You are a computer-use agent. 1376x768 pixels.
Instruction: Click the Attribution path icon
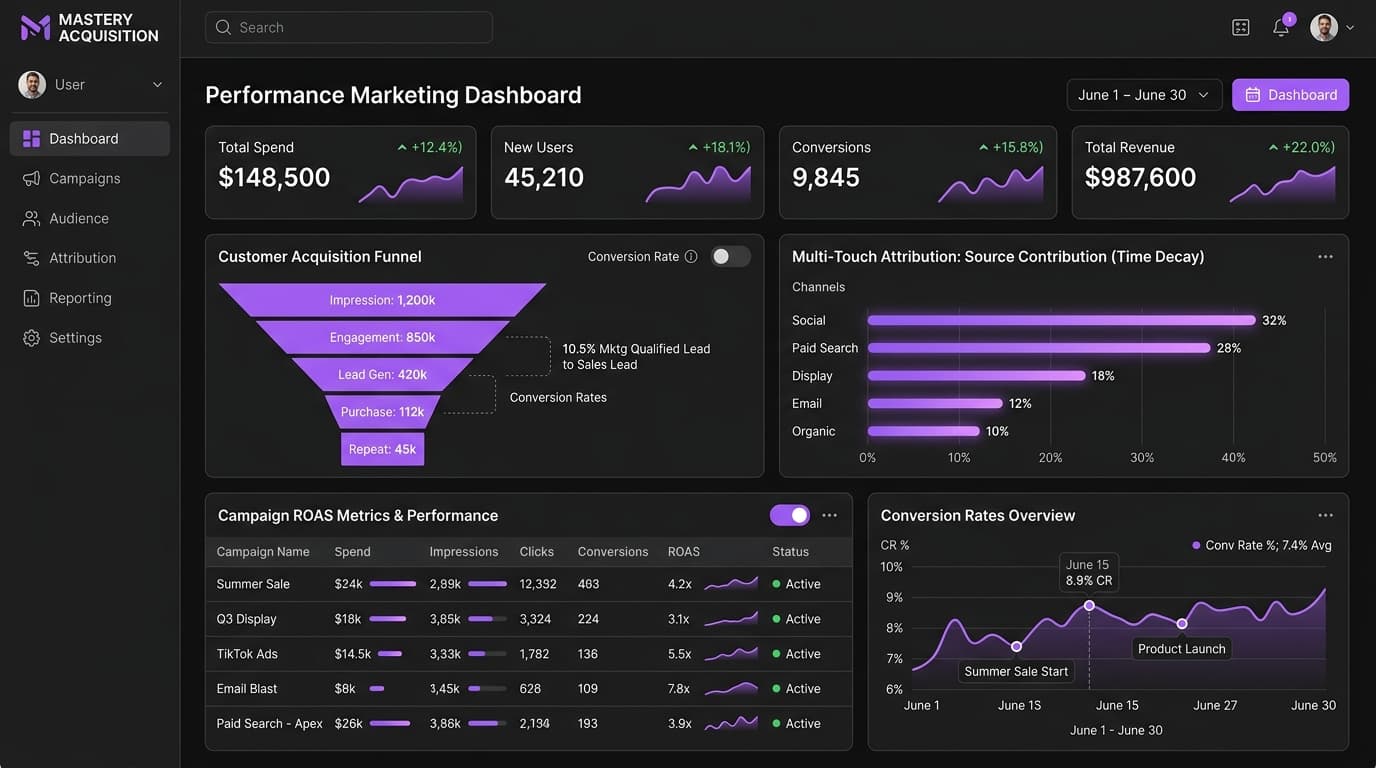point(31,258)
